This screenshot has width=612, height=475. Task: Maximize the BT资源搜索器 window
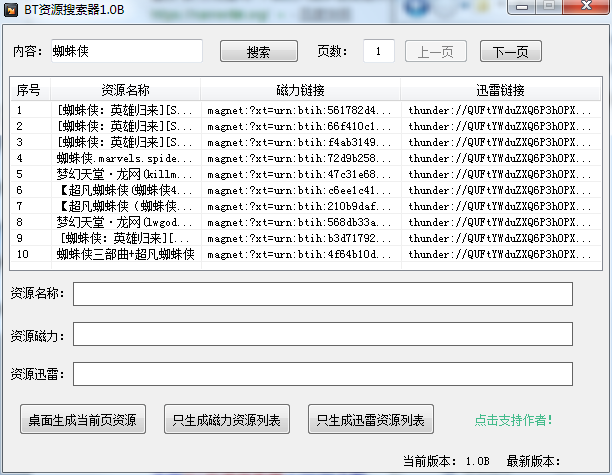(550, 7)
